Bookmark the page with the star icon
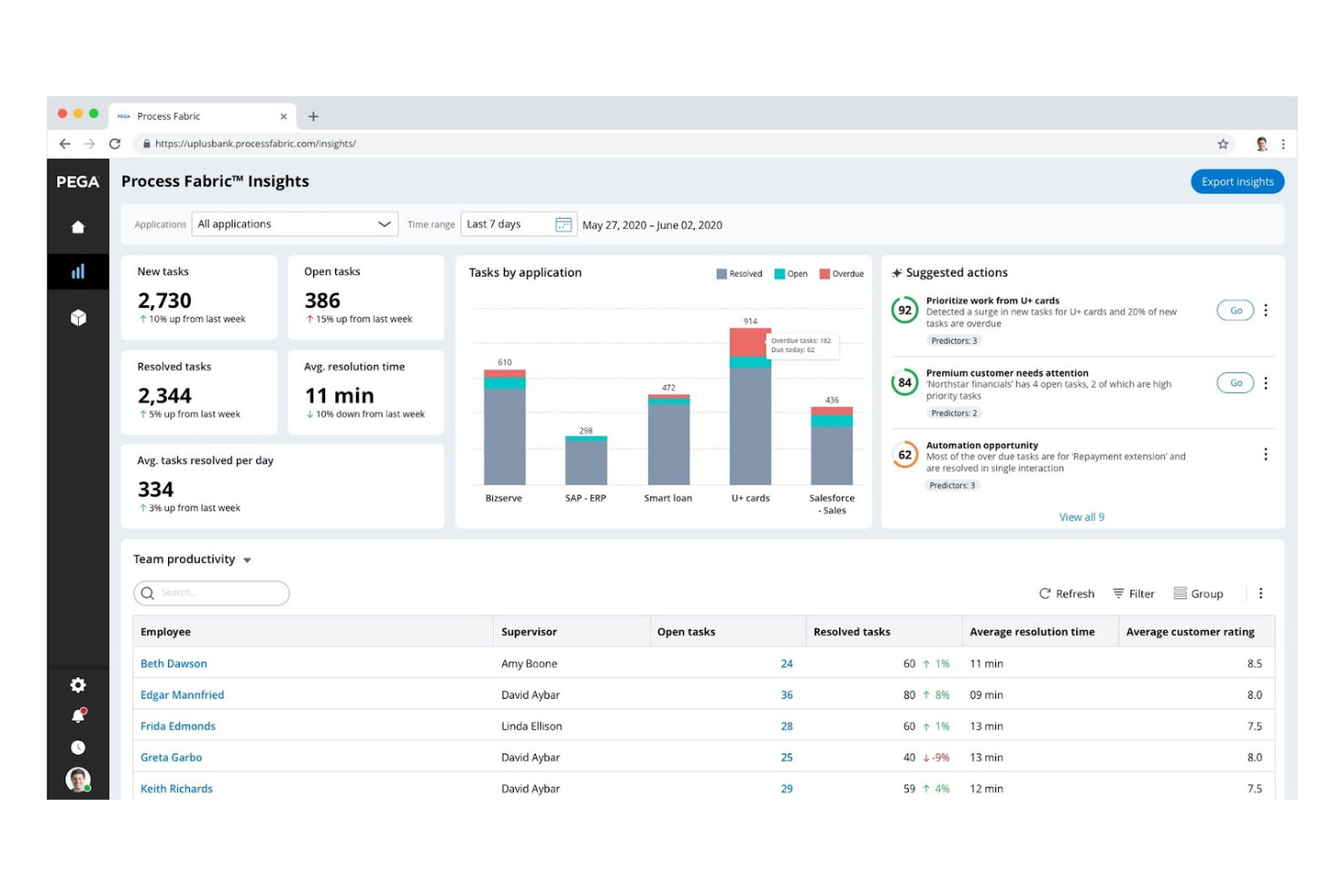Viewport: 1344px width, 896px height. coord(1223,143)
